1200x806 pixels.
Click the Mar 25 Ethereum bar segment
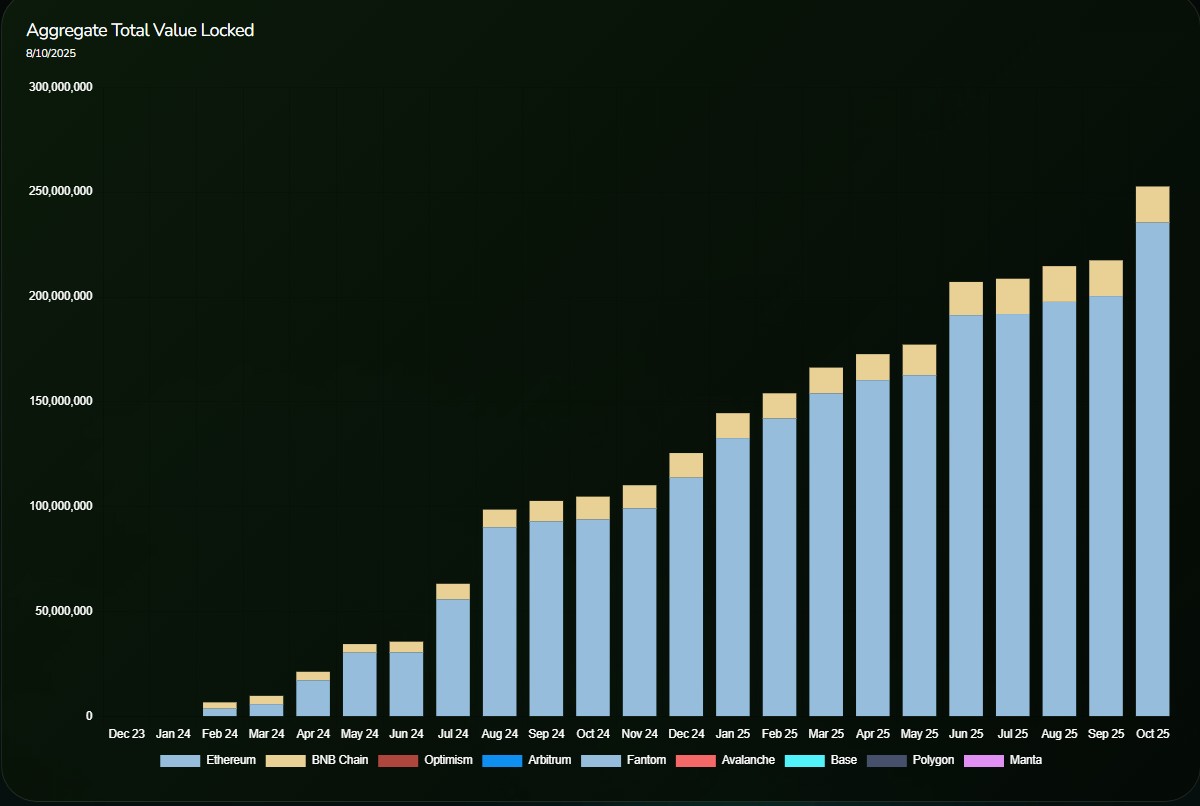click(x=826, y=554)
